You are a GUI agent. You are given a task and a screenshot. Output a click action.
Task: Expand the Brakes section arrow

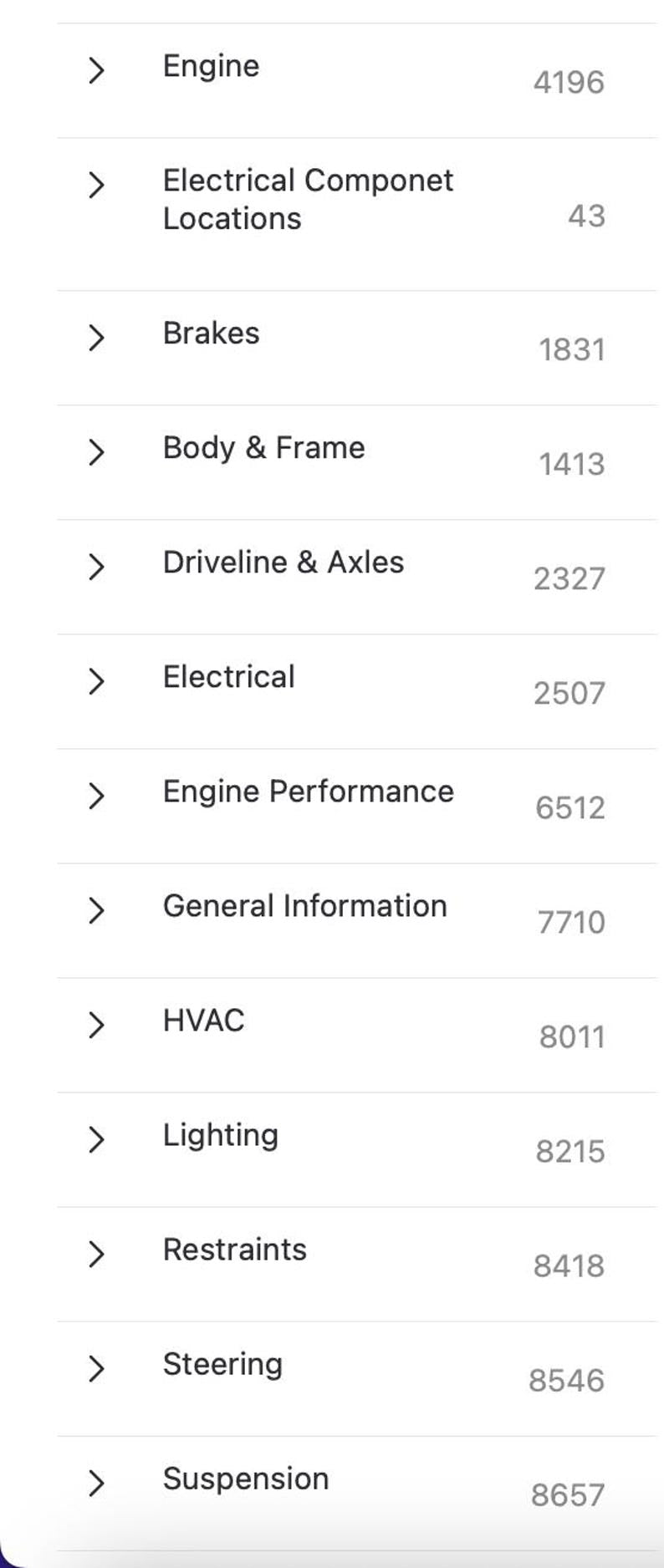pos(96,337)
